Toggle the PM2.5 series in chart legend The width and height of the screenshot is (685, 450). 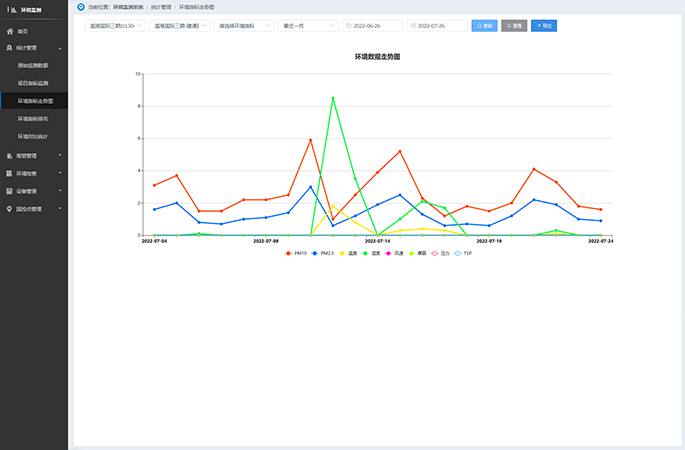321,253
